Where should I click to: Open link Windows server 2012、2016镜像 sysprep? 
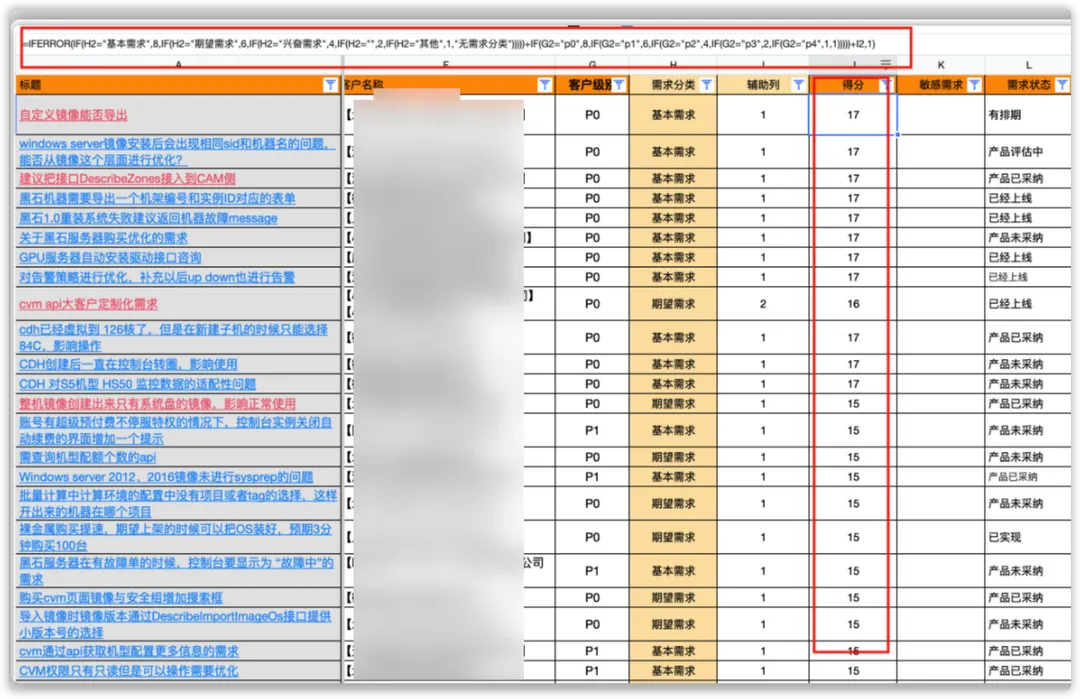pyautogui.click(x=166, y=477)
